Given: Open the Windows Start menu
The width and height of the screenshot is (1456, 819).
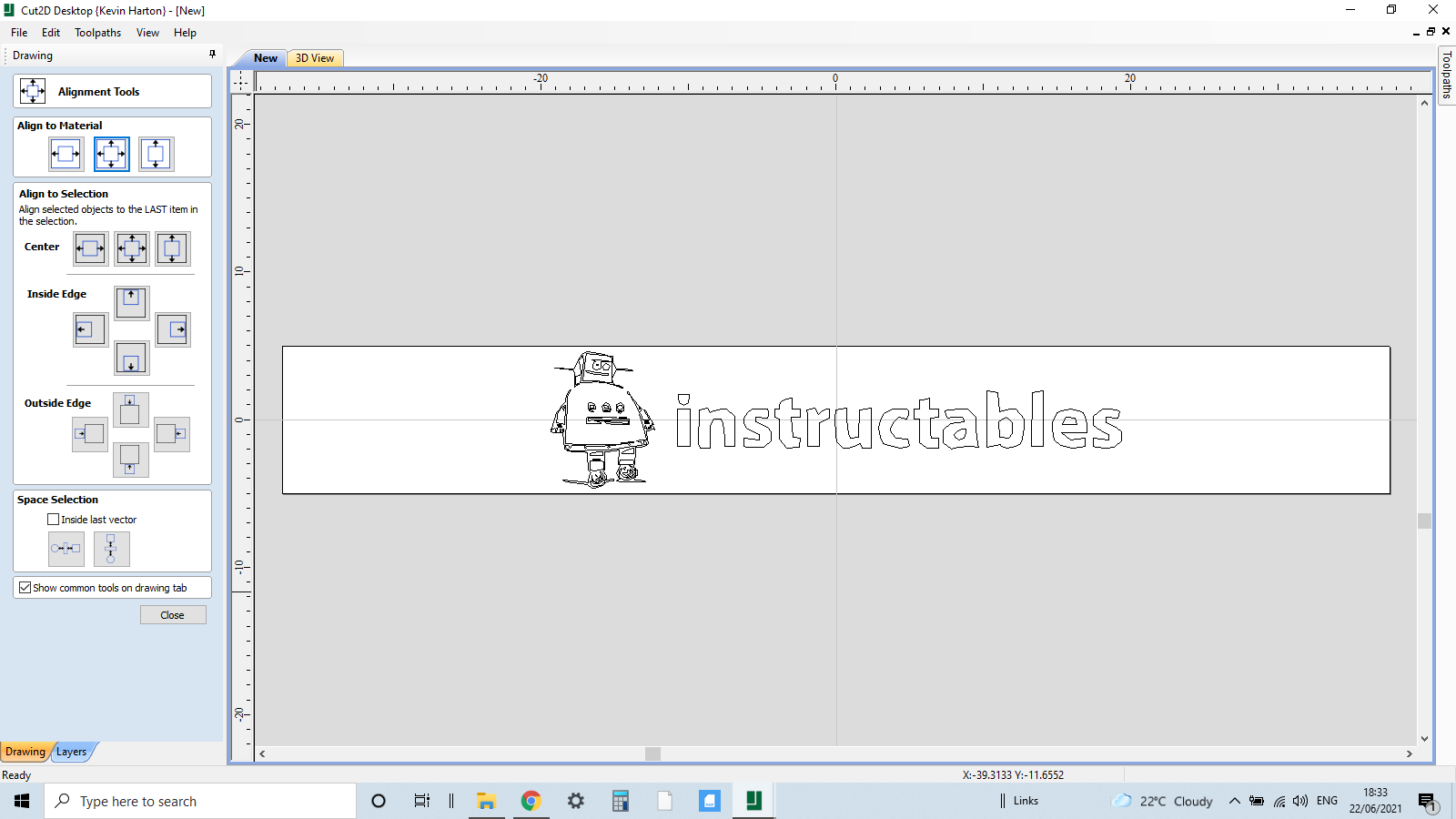Looking at the screenshot, I should pos(22,801).
